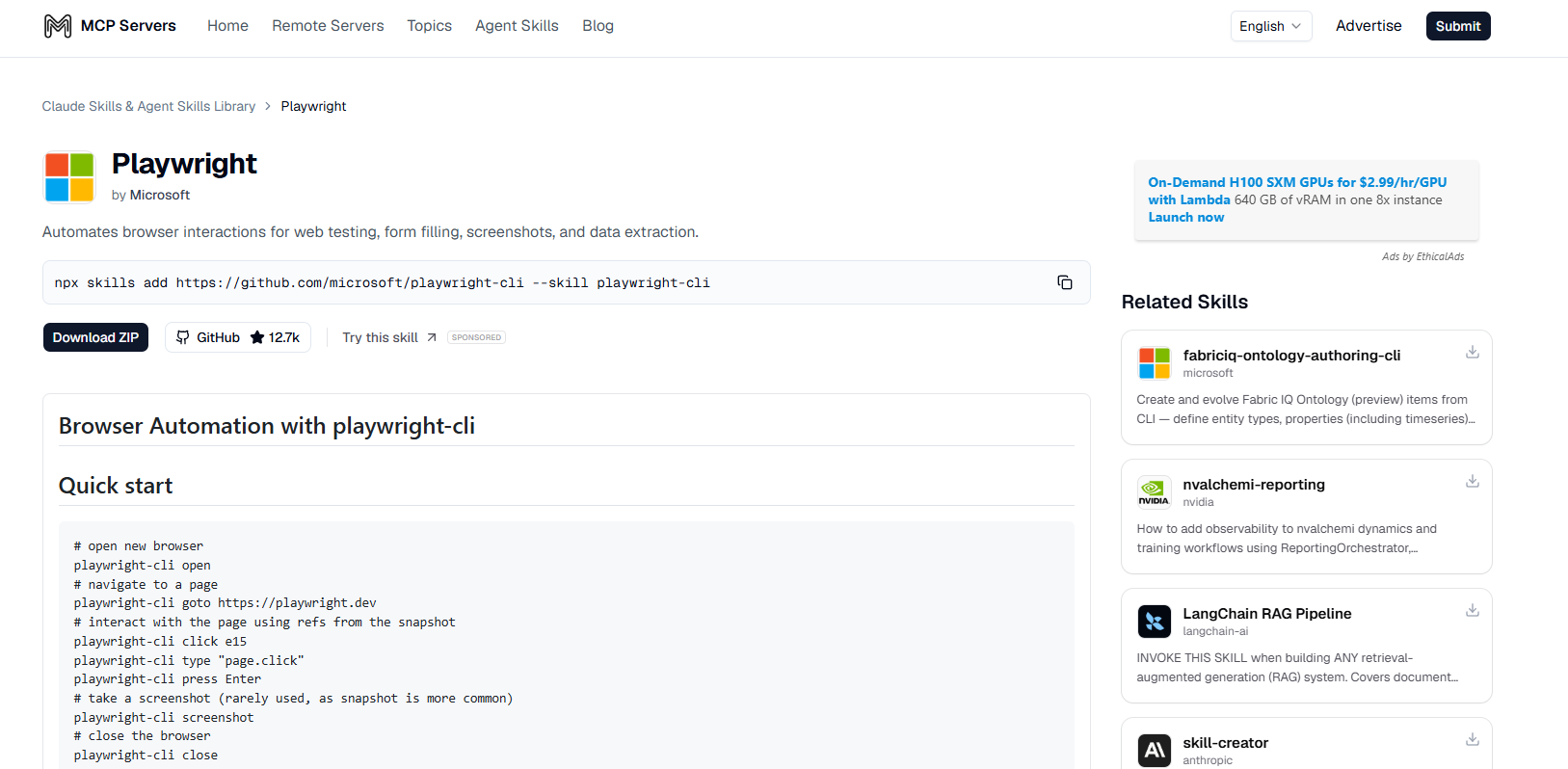This screenshot has height=769, width=1568.
Task: Click the Playwright Microsoft logo
Action: point(69,177)
